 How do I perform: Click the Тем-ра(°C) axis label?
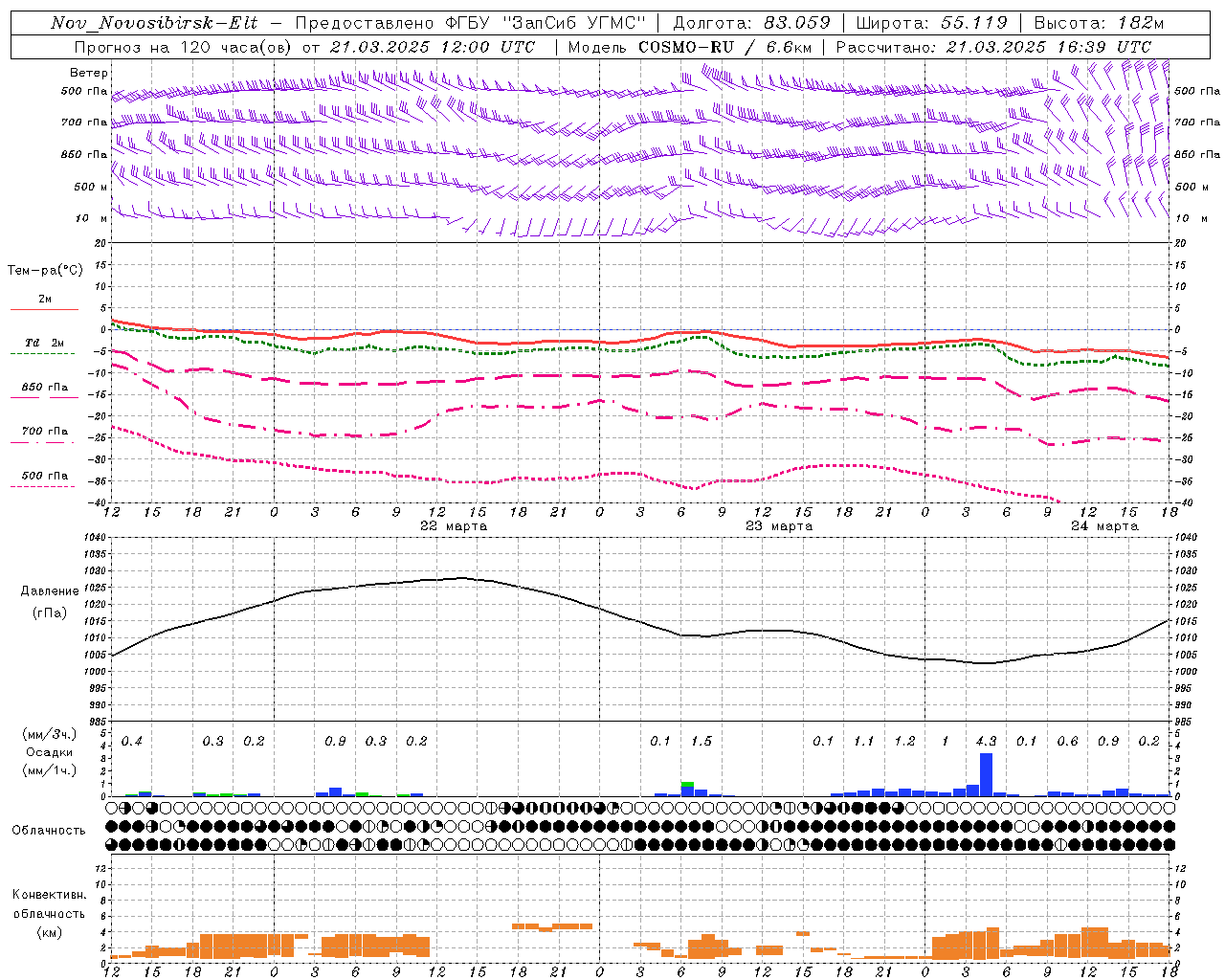[45, 271]
